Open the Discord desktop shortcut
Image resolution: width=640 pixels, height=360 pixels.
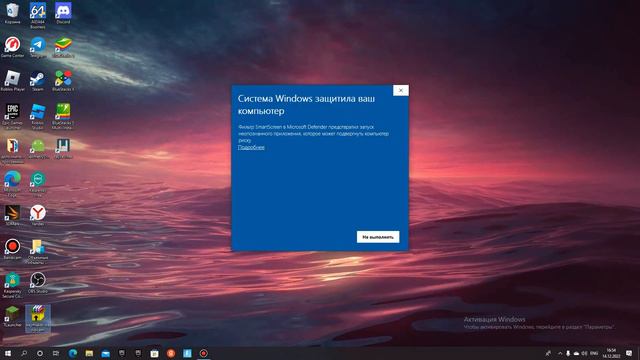tap(63, 13)
